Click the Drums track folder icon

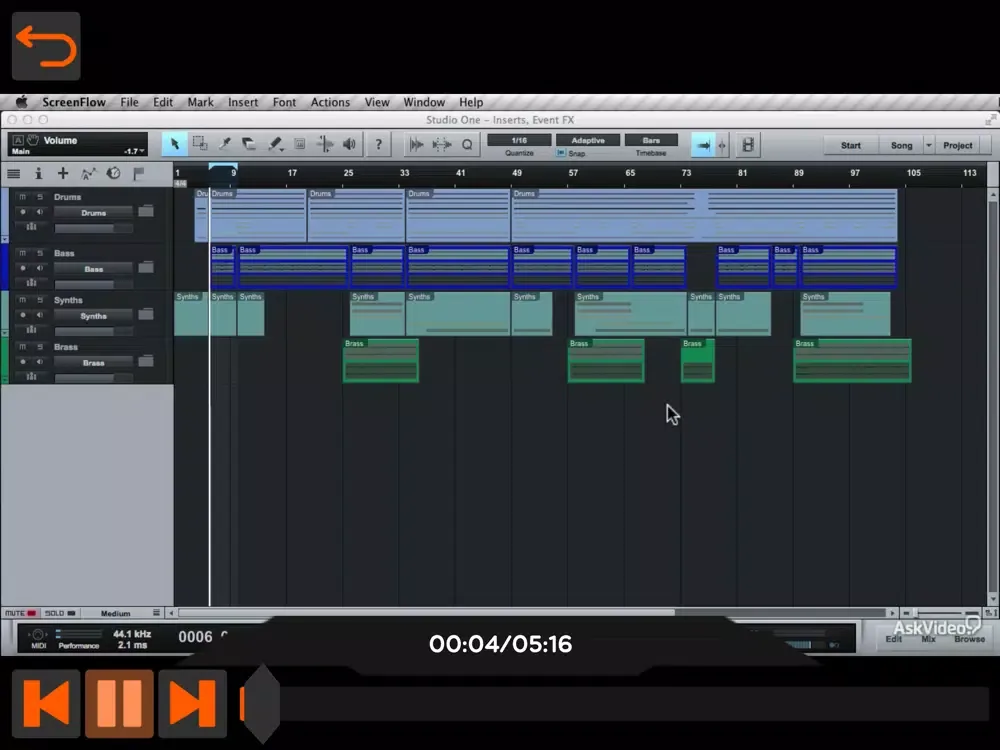pyautogui.click(x=146, y=211)
